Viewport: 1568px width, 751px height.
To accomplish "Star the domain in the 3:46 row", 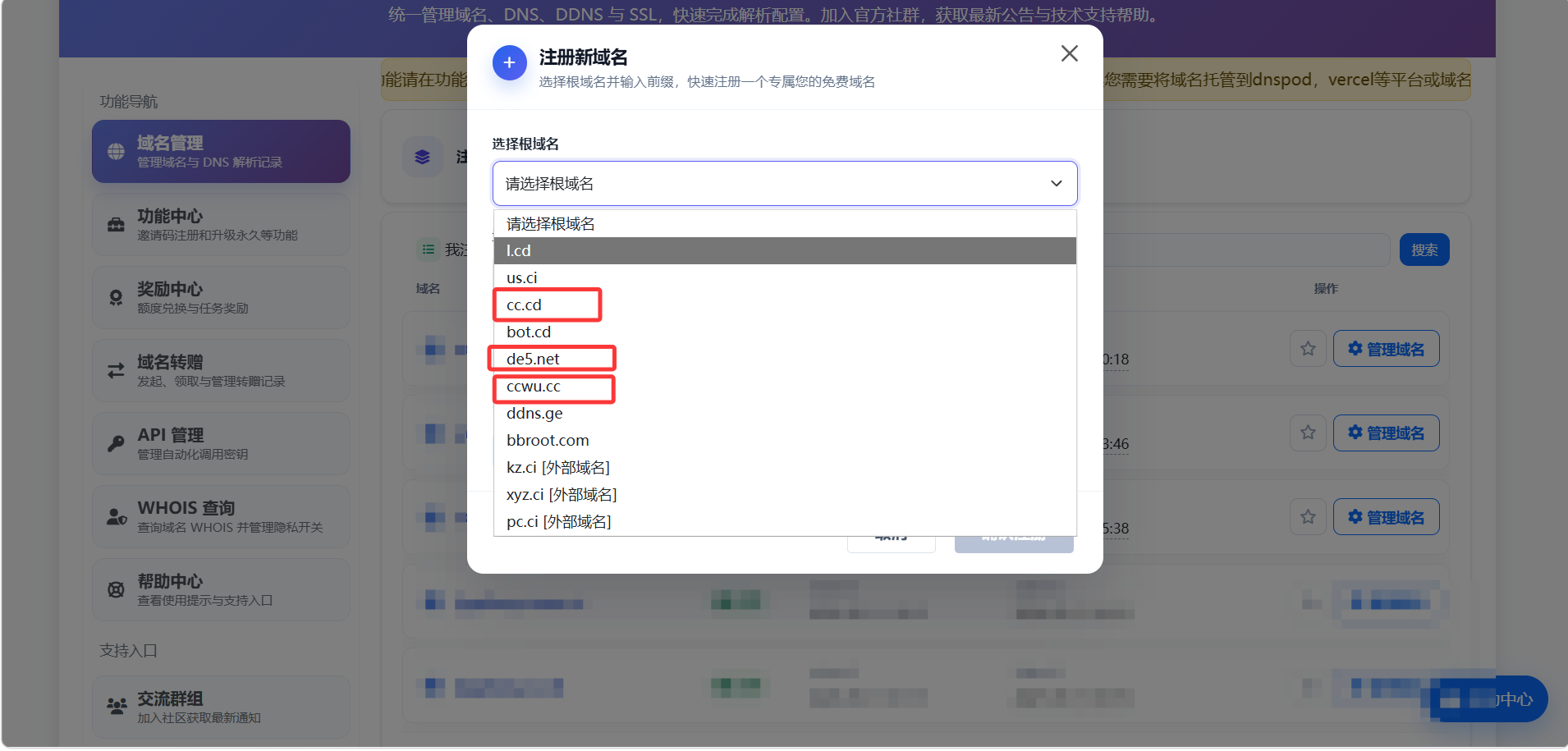I will click(x=1308, y=433).
